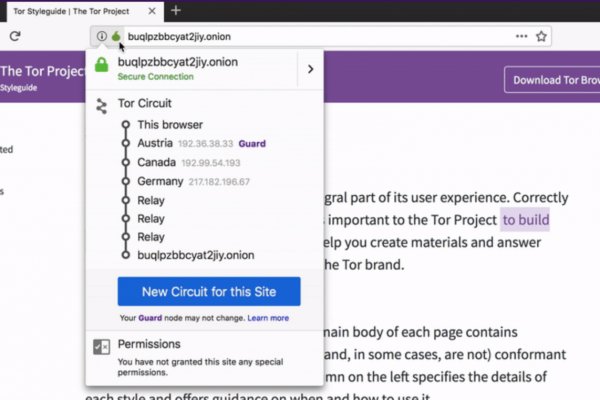600x400 pixels.
Task: Reload the page with the refresh icon
Action: point(16,36)
